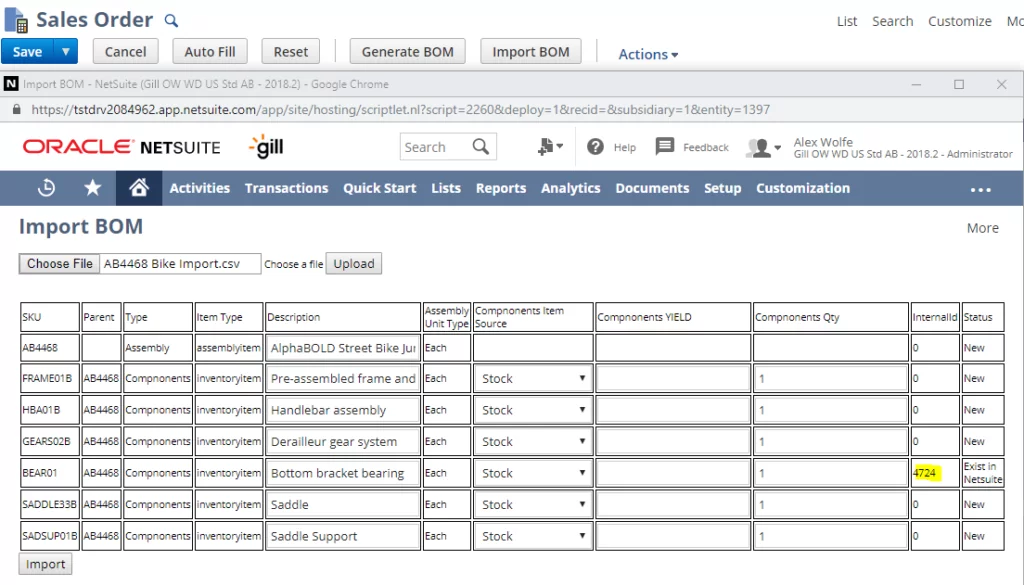This screenshot has height=585, width=1024.
Task: Edit the Pre-assembled frame description field
Action: (x=343, y=378)
